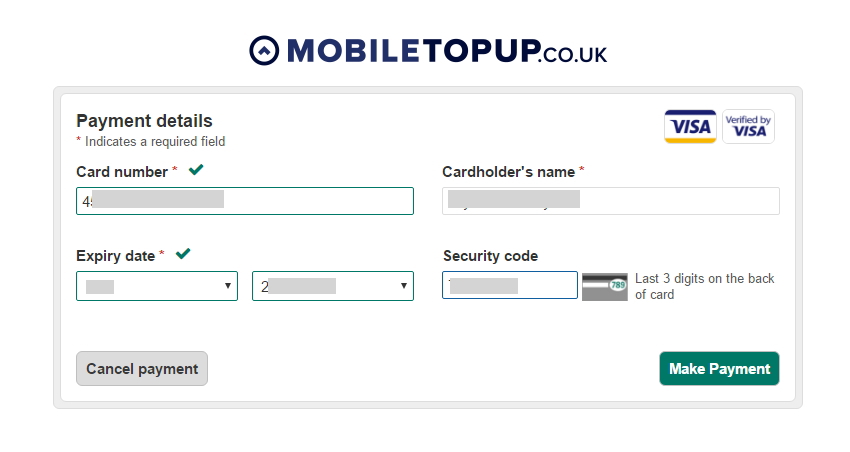
Task: Click the 'Last 3 digits on the back' hint
Action: tap(705, 279)
